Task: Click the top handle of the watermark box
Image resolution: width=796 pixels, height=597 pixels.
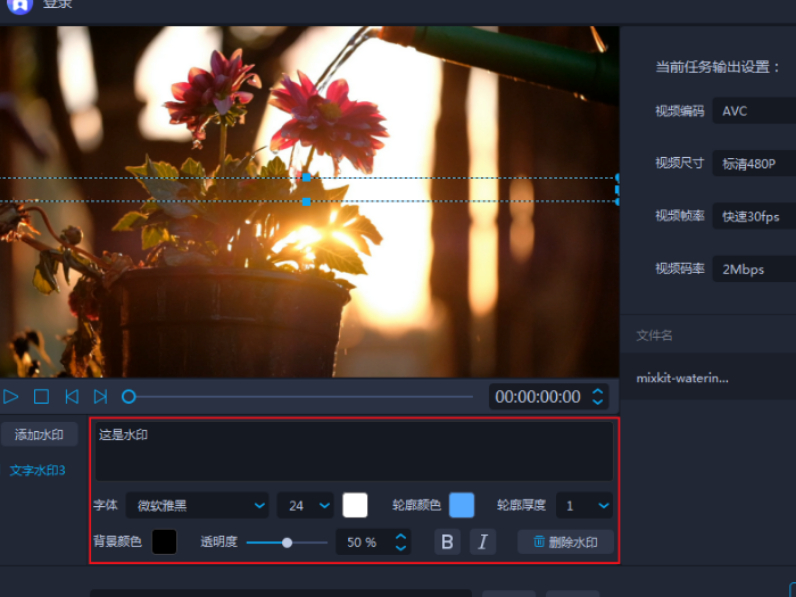Action: click(x=306, y=178)
